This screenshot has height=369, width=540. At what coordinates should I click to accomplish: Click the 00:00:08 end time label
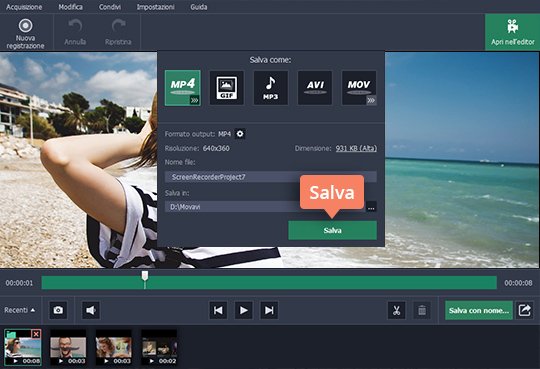[x=518, y=283]
